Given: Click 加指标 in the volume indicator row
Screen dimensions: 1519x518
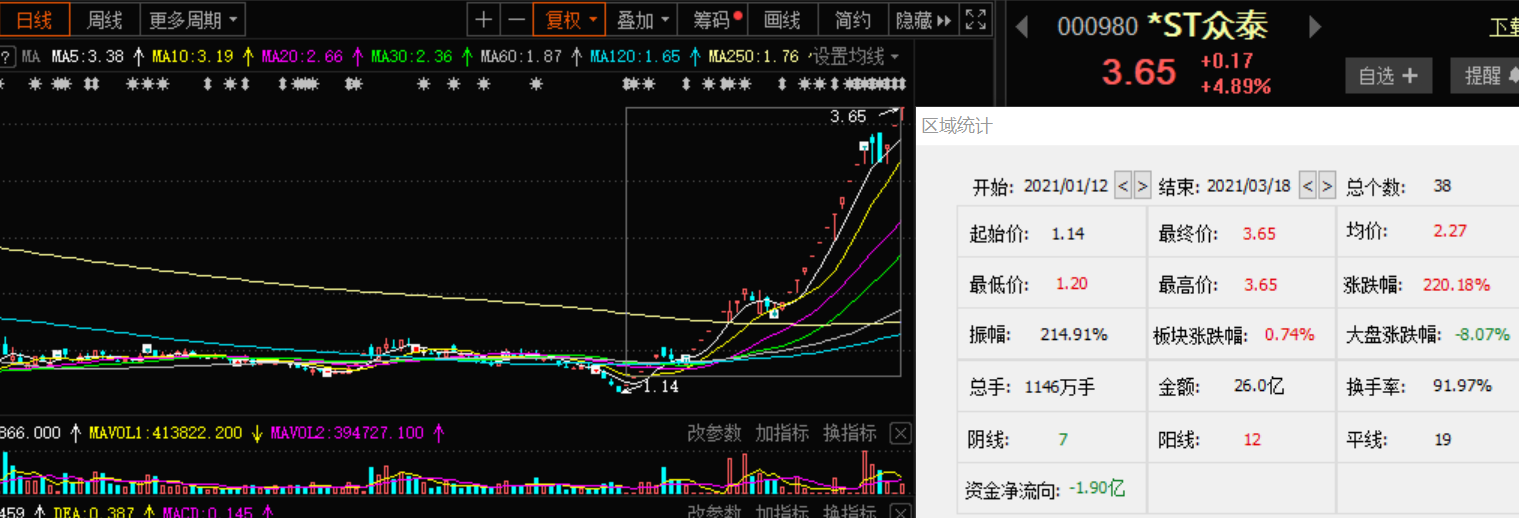Looking at the screenshot, I should tap(782, 433).
